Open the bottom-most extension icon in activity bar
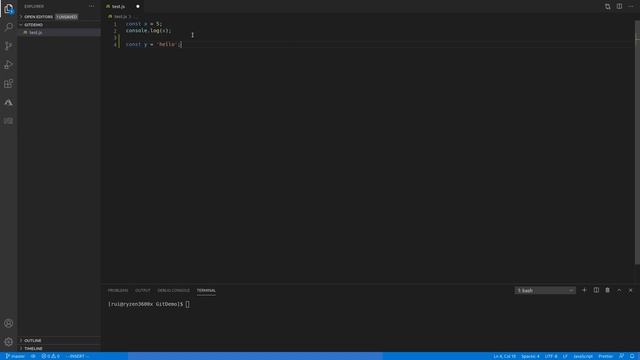Image resolution: width=640 pixels, height=360 pixels. pyautogui.click(x=9, y=121)
